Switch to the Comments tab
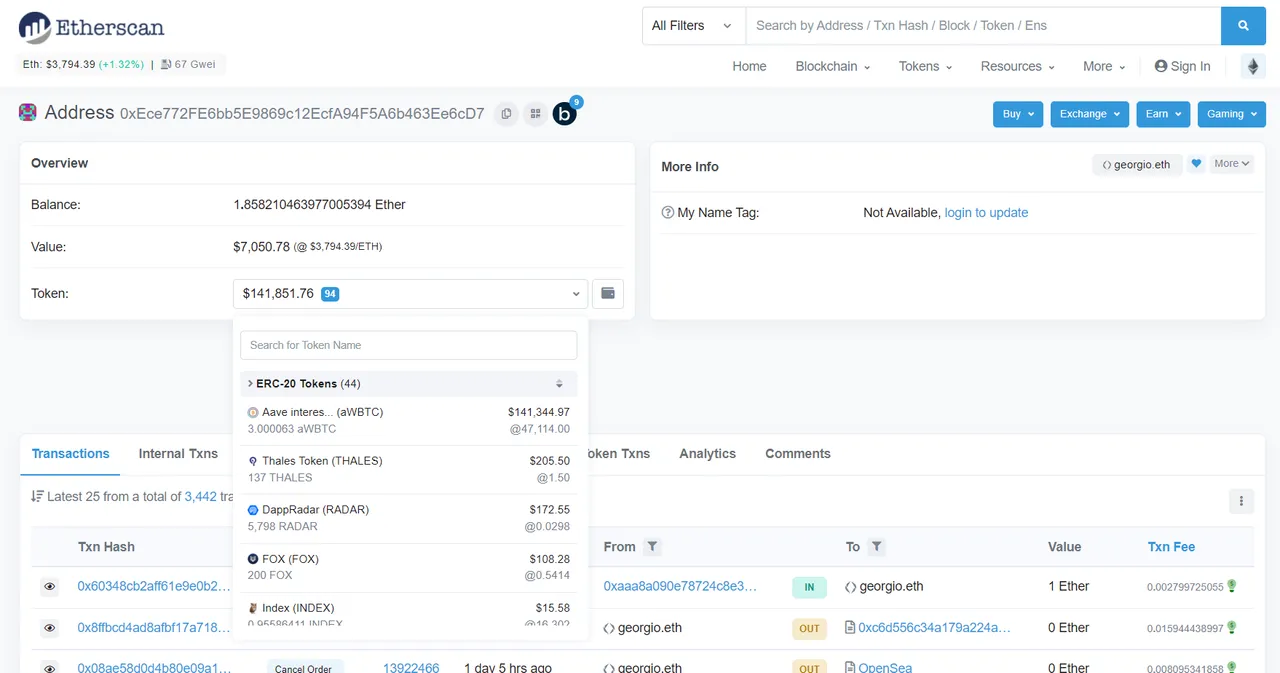The height and width of the screenshot is (673, 1280). 798,453
